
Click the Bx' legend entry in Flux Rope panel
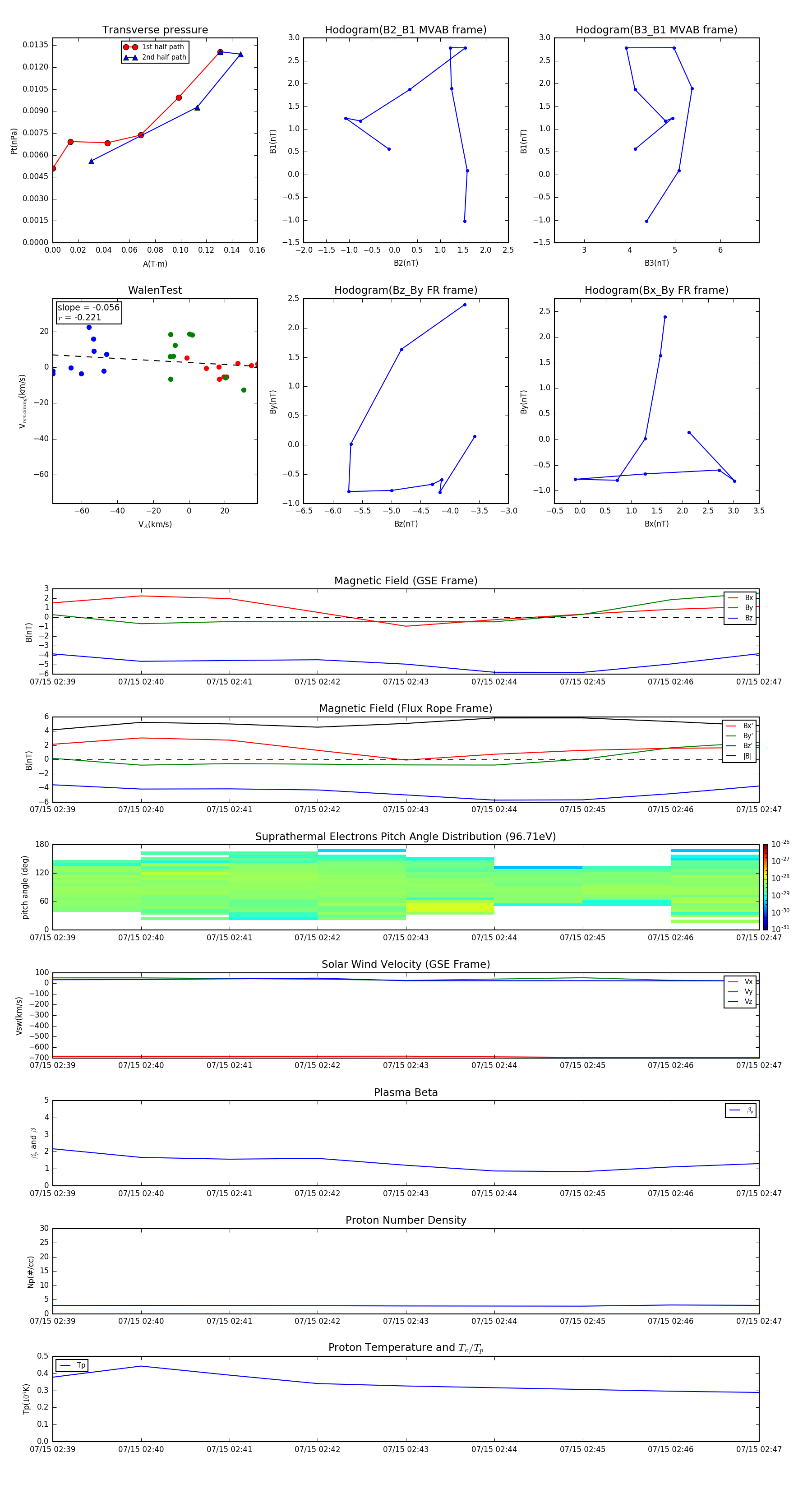[x=739, y=726]
